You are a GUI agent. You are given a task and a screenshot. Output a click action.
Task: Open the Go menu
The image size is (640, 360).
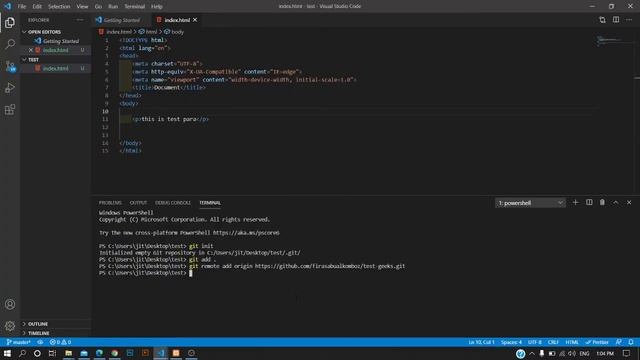pyautogui.click(x=98, y=7)
